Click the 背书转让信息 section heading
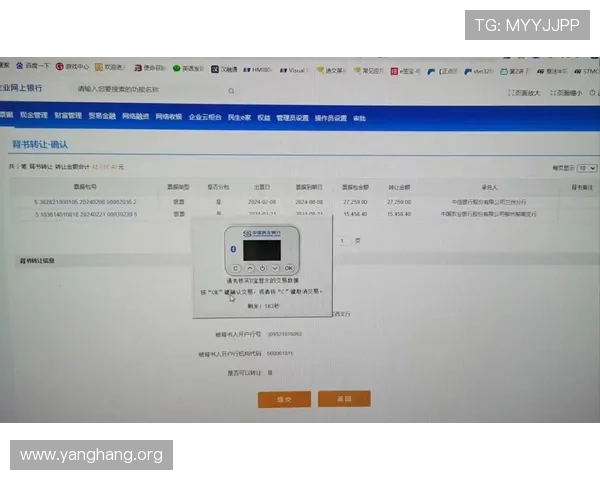Viewport: 600px width, 480px height. pos(37,261)
